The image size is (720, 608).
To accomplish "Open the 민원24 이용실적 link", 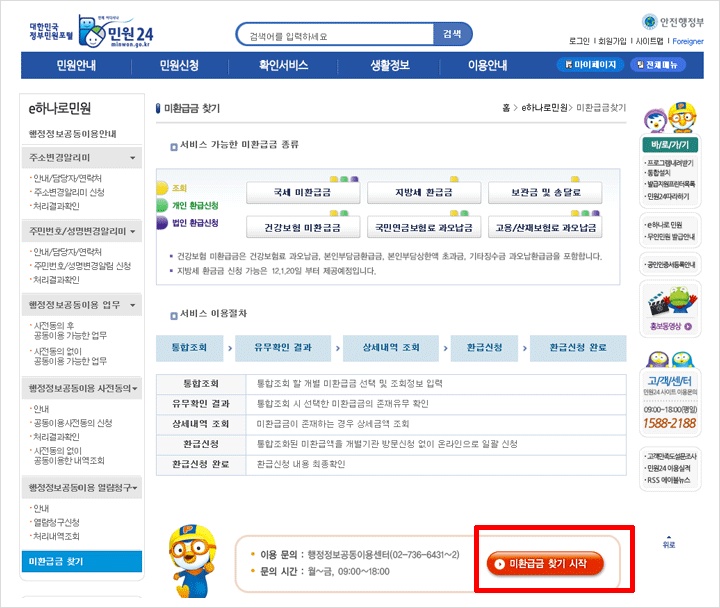I will click(x=667, y=468).
